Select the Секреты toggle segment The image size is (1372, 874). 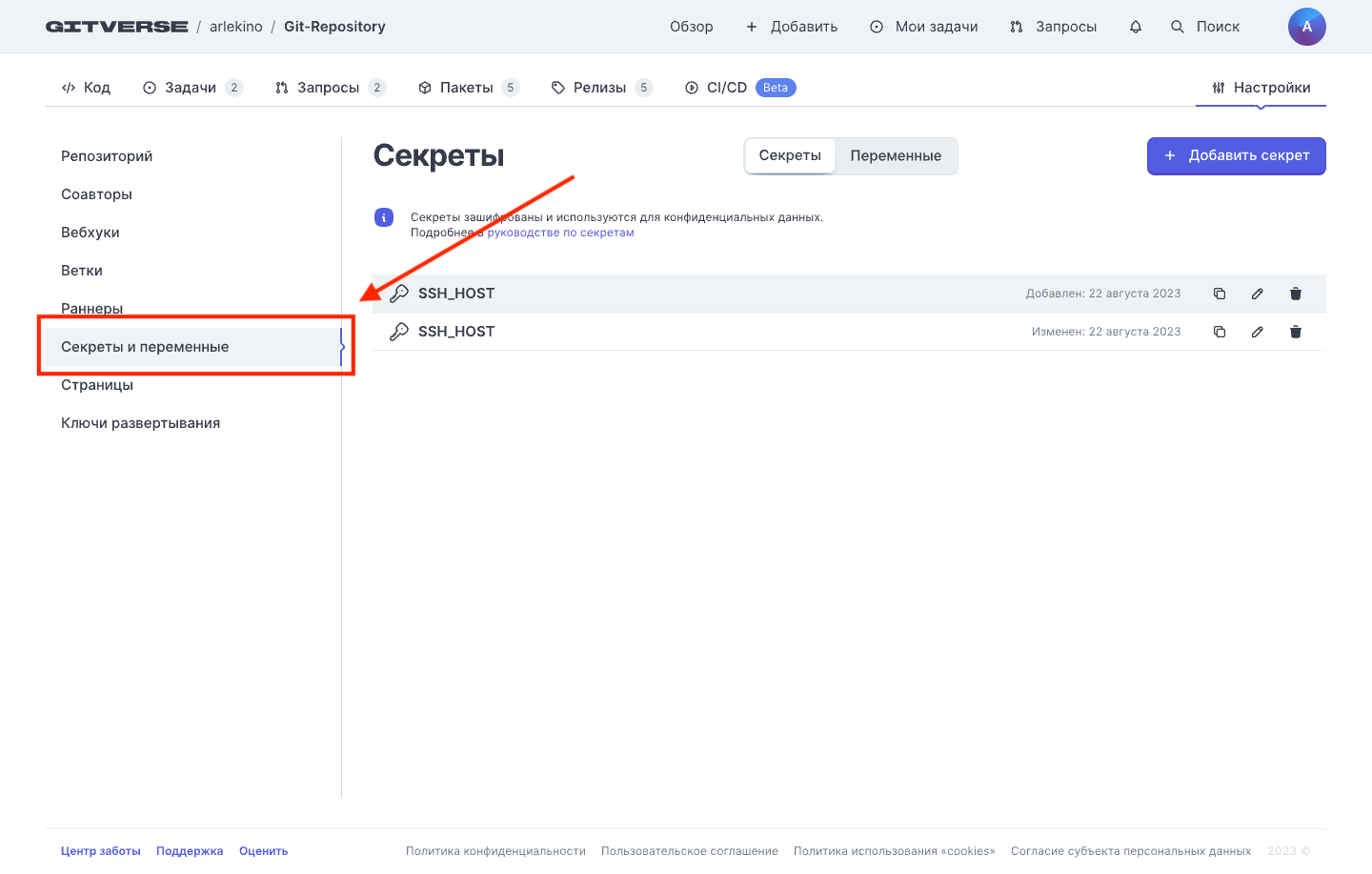pos(789,156)
